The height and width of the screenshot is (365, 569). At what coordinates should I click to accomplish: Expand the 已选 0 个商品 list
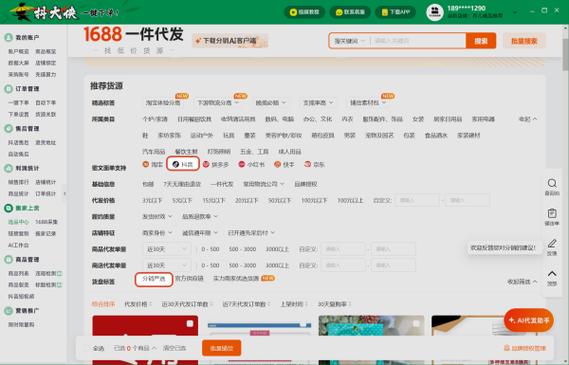(x=135, y=348)
